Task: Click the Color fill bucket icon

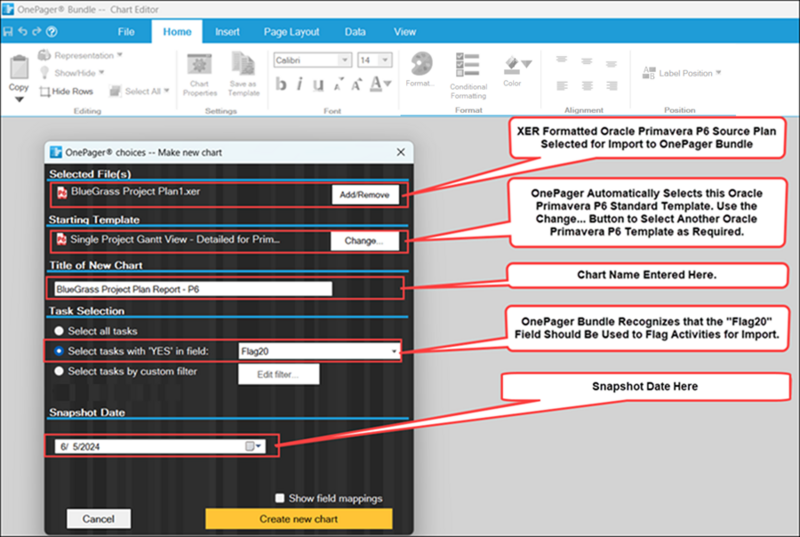Action: (512, 65)
